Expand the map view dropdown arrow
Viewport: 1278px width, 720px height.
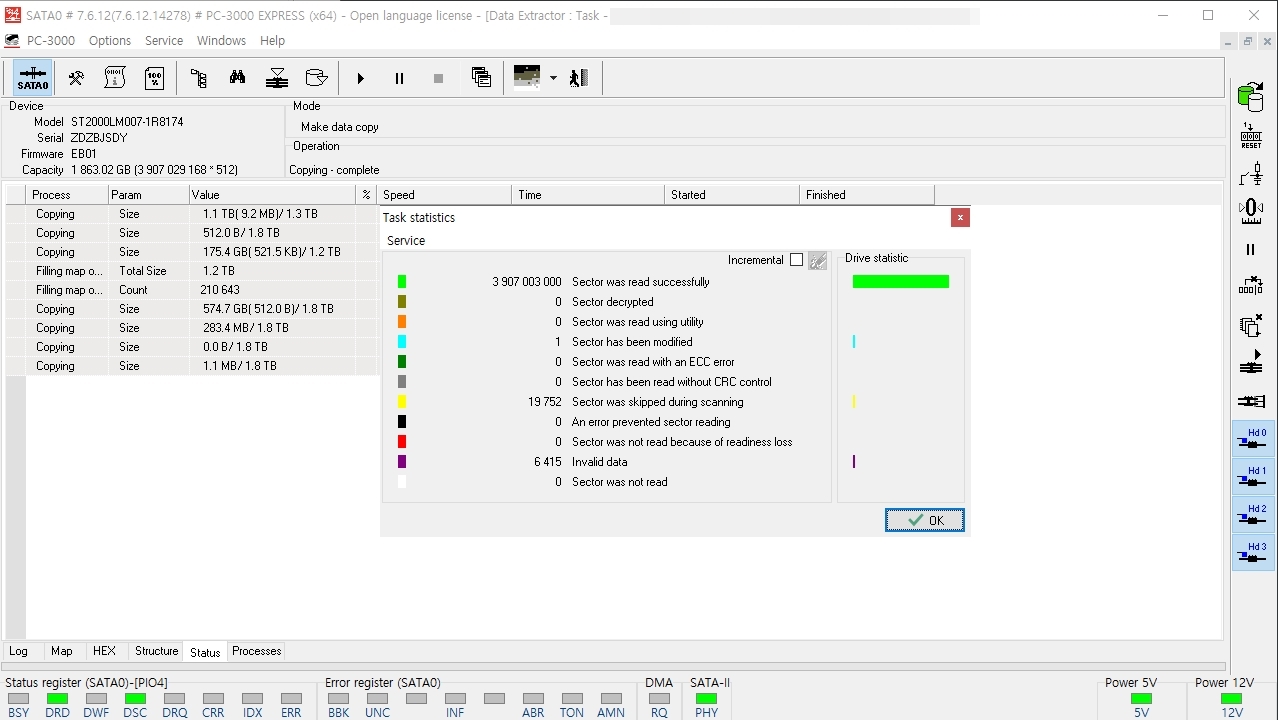coord(553,78)
